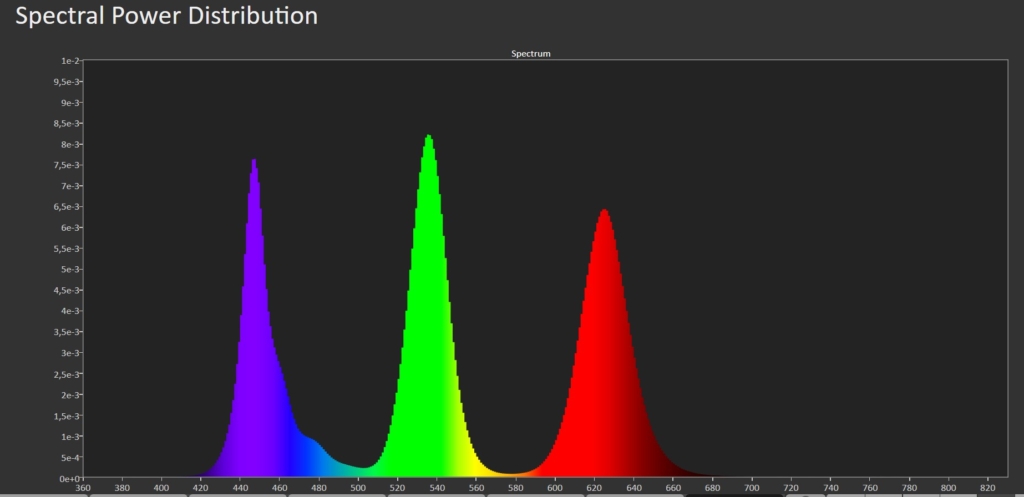The height and width of the screenshot is (497, 1024).
Task: Click the 700 wavelength axis label
Action: coord(752,488)
